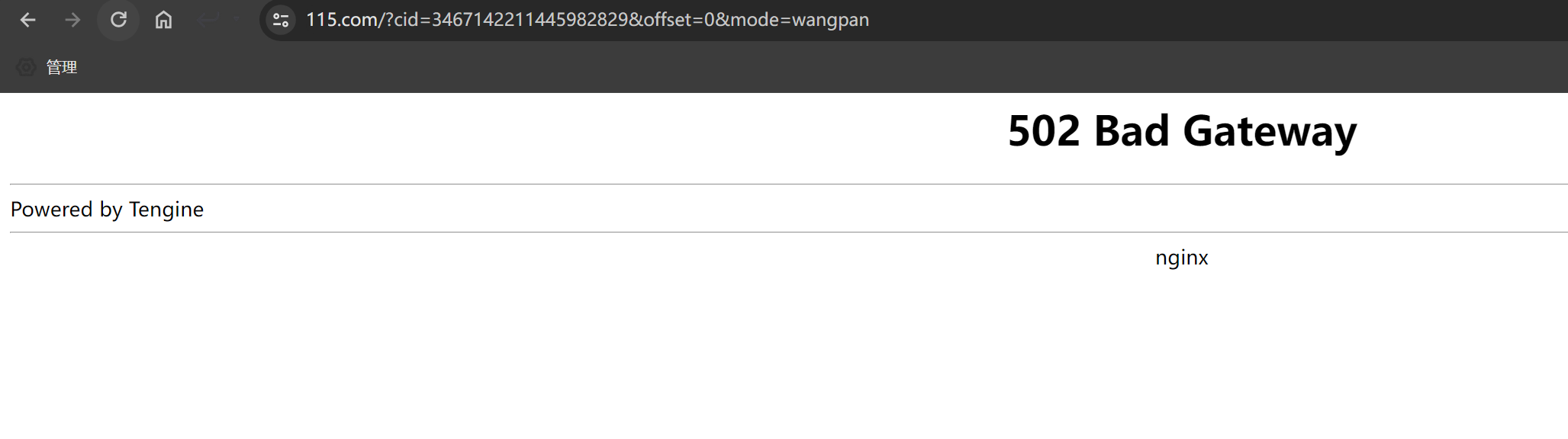Click the word Gateway in heading
This screenshot has width=1568, height=439.
1270,131
